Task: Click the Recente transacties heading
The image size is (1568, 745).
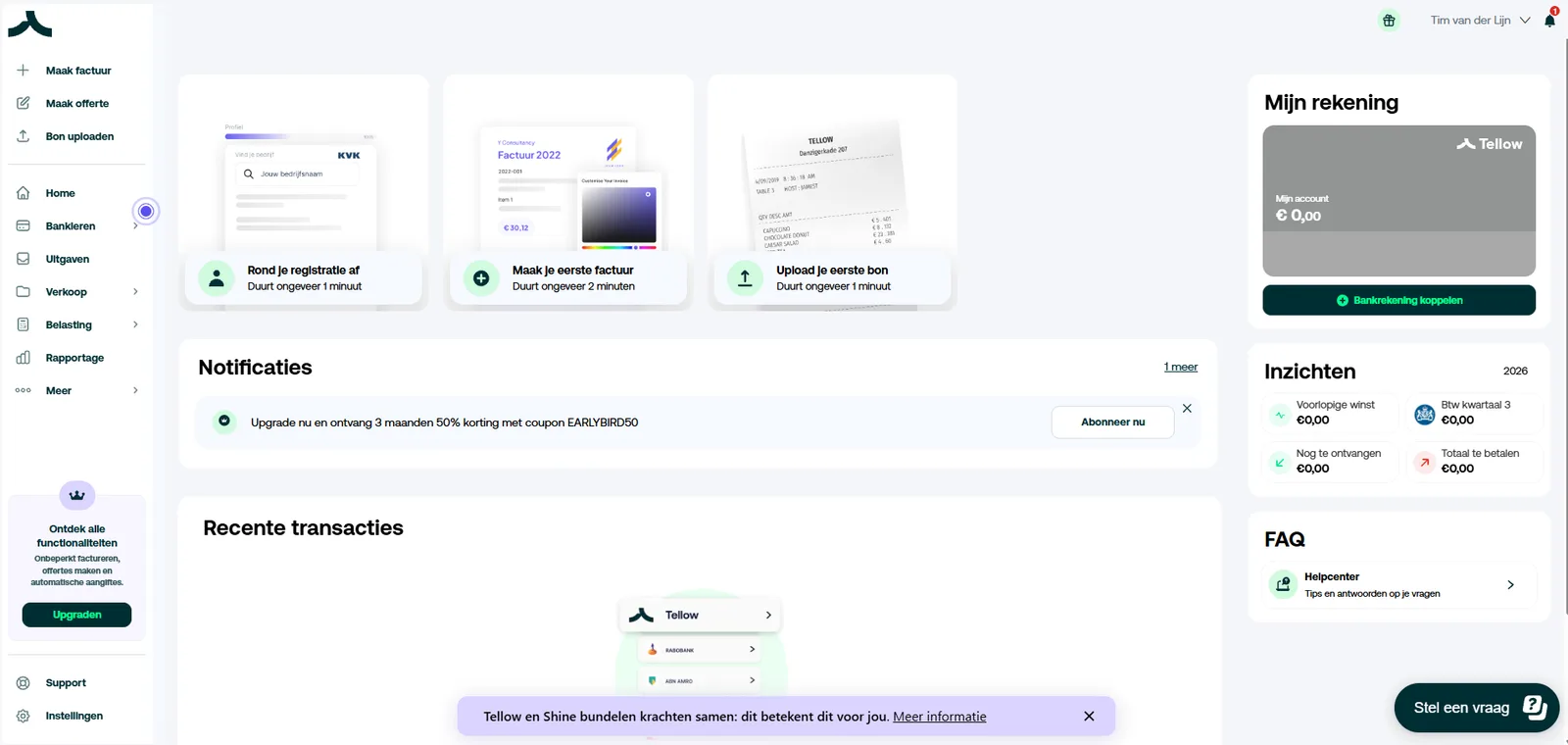Action: (x=303, y=527)
